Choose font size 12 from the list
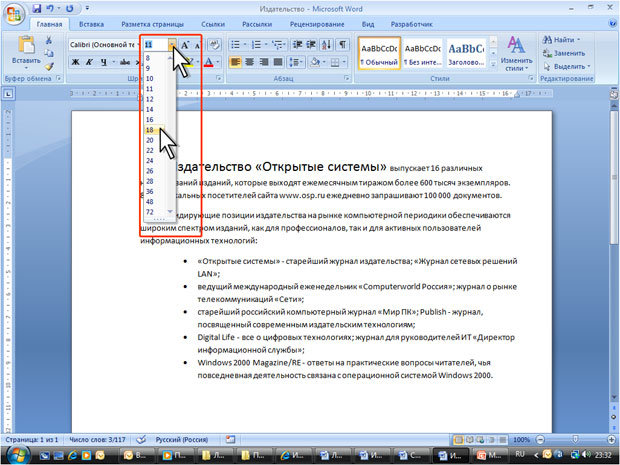620x465 pixels. pyautogui.click(x=155, y=99)
